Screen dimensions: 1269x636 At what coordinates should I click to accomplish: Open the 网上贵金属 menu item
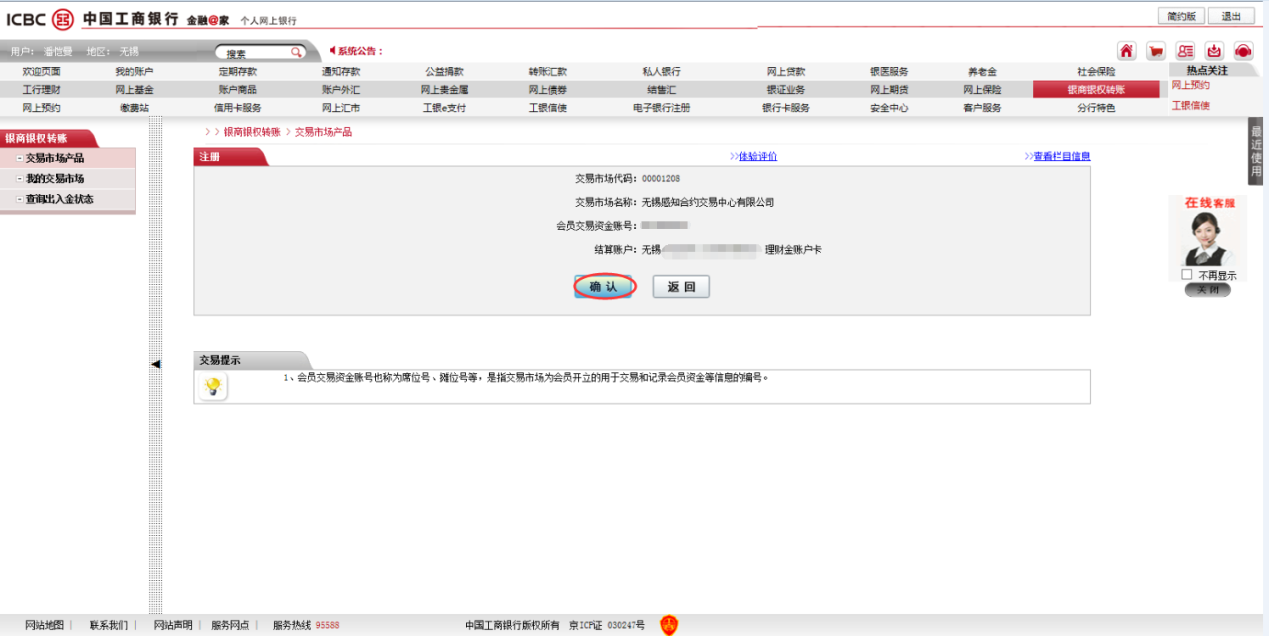[444, 90]
